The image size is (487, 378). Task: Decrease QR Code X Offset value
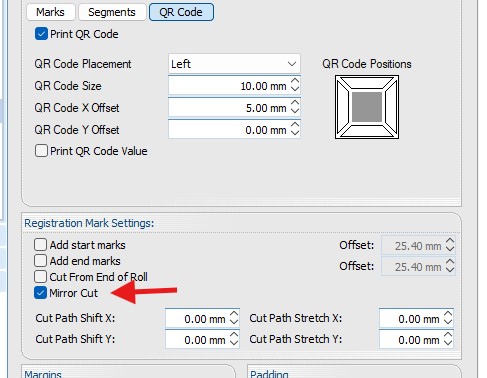pyautogui.click(x=295, y=111)
